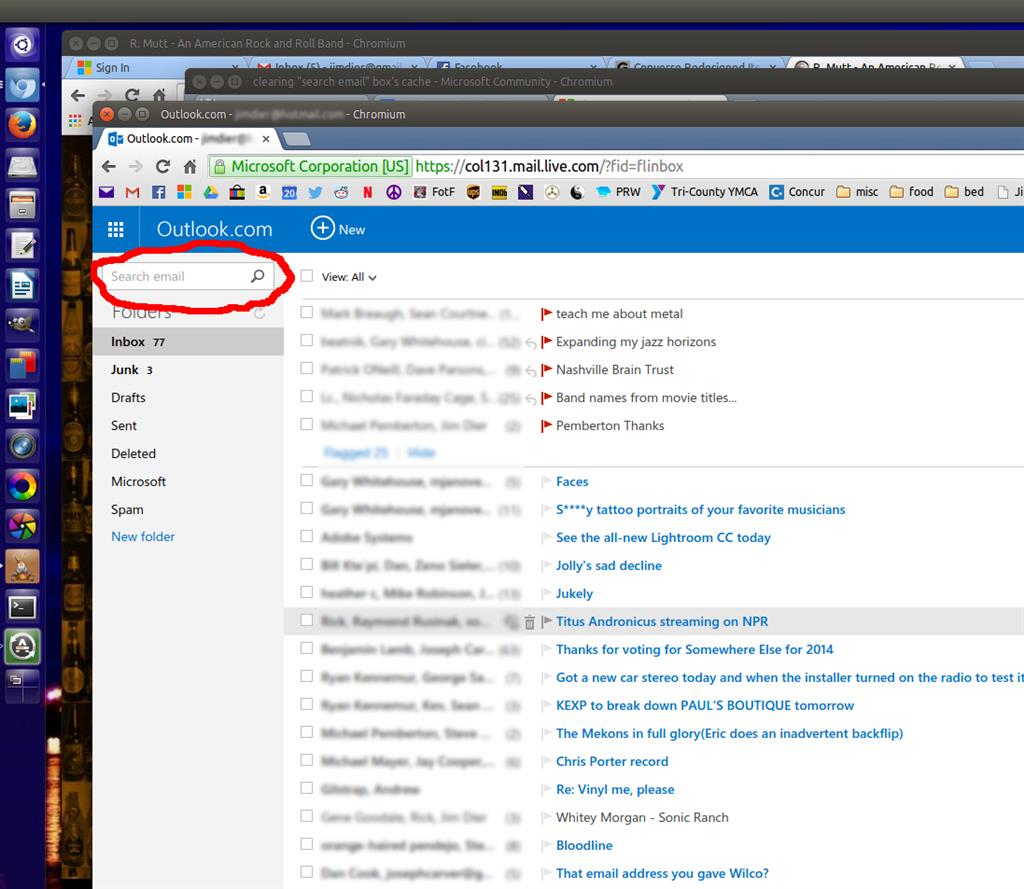The width and height of the screenshot is (1024, 889).
Task: Open the Junk folder
Action: point(188,370)
